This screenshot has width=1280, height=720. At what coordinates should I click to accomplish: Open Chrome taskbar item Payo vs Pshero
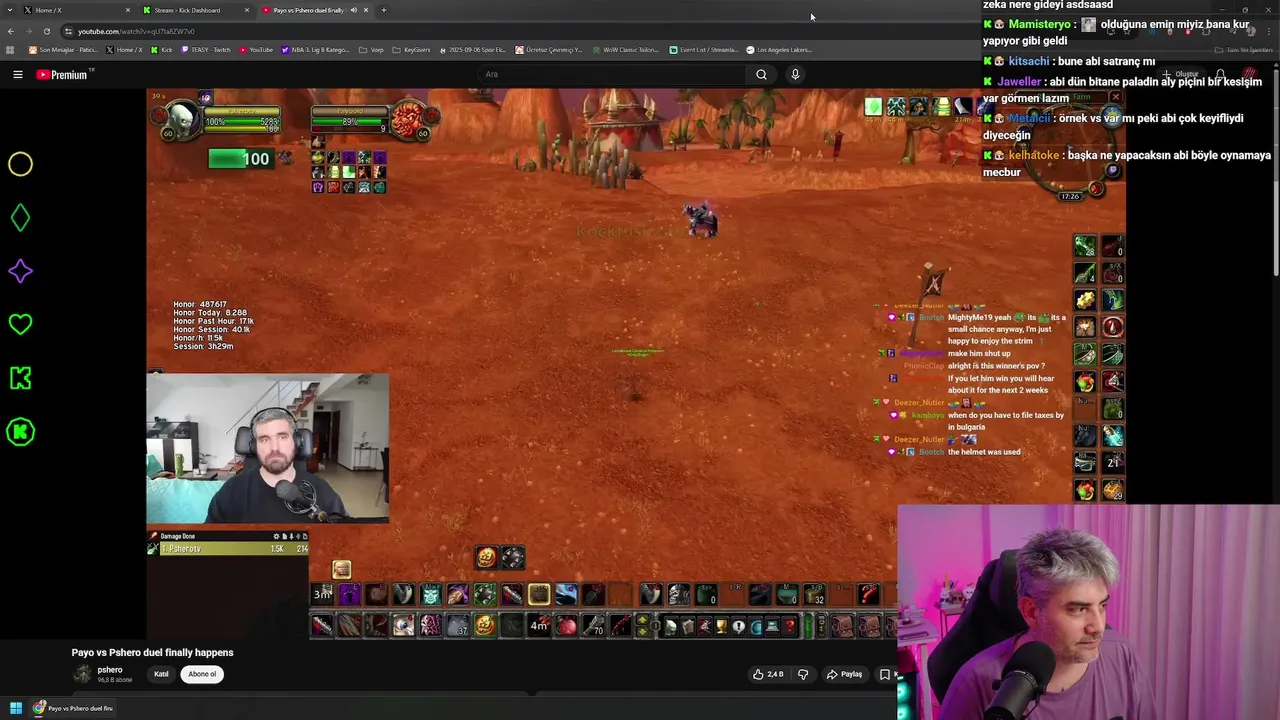coord(72,708)
